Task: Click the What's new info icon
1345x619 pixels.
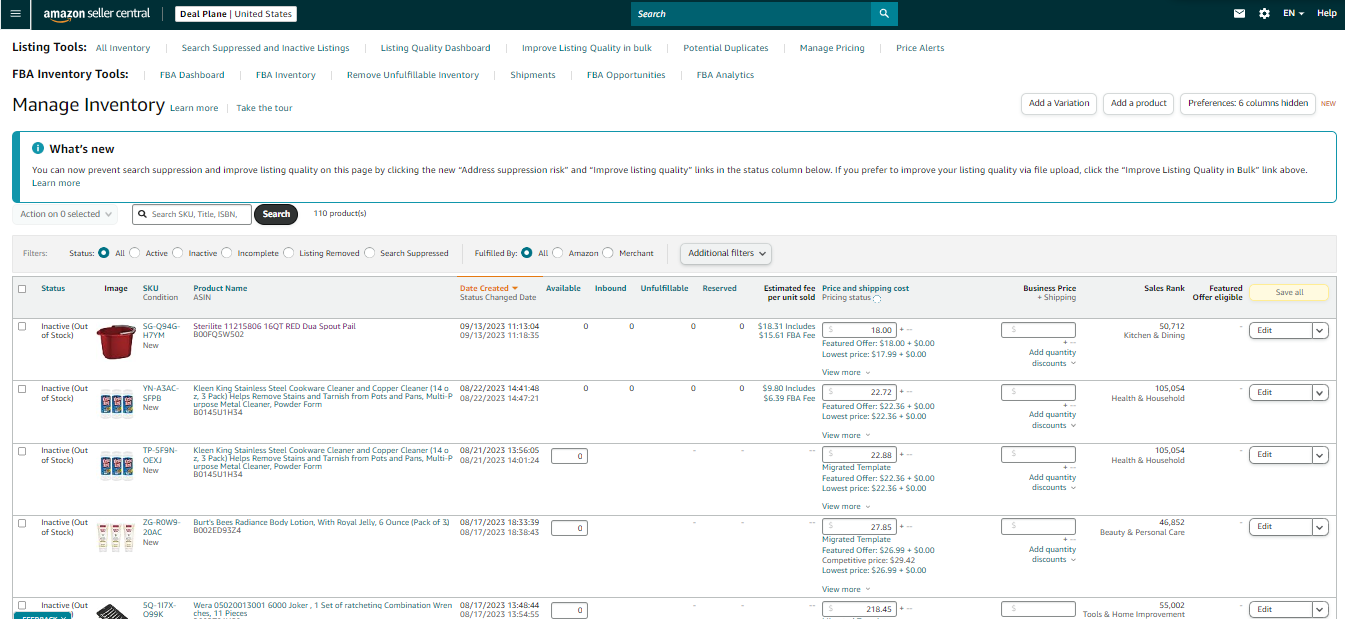Action: (x=38, y=148)
